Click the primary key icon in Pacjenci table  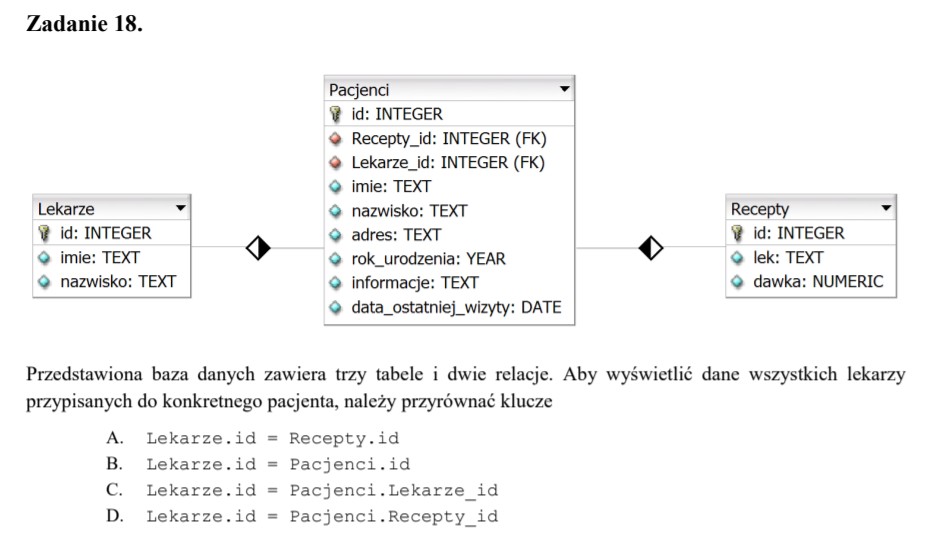336,114
